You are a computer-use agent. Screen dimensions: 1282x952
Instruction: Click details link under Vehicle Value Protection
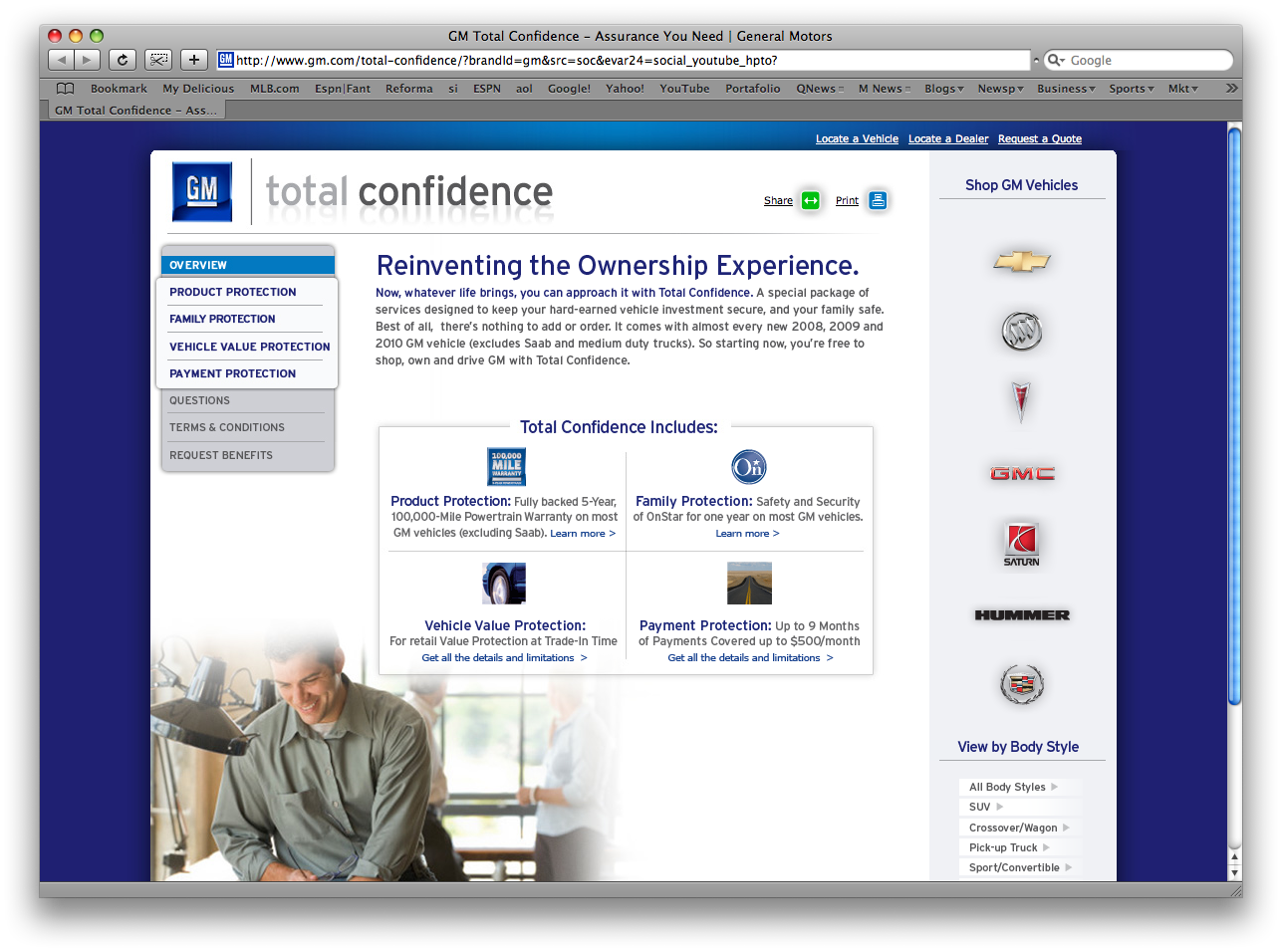pyautogui.click(x=504, y=658)
